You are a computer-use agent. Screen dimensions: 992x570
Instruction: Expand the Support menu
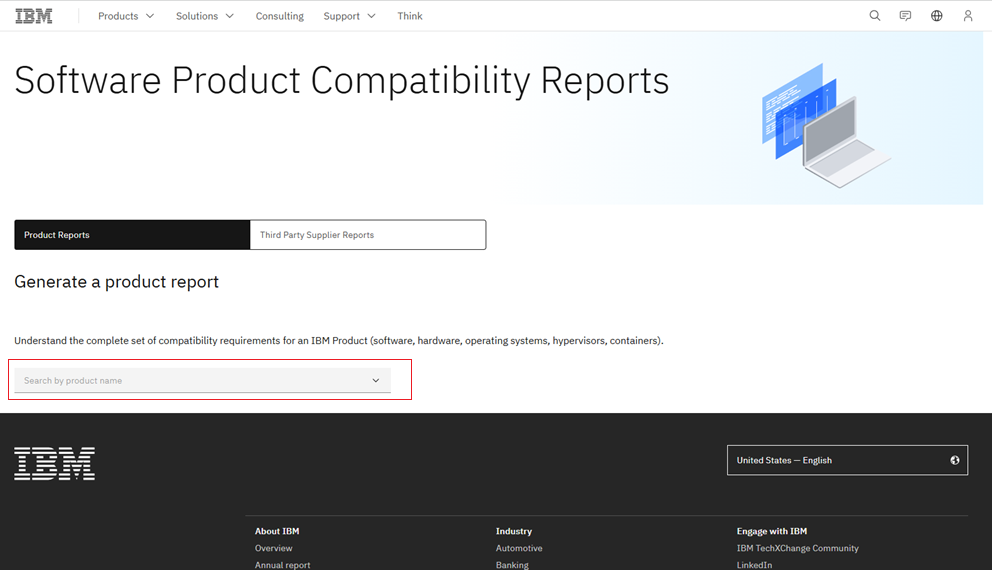[x=349, y=16]
